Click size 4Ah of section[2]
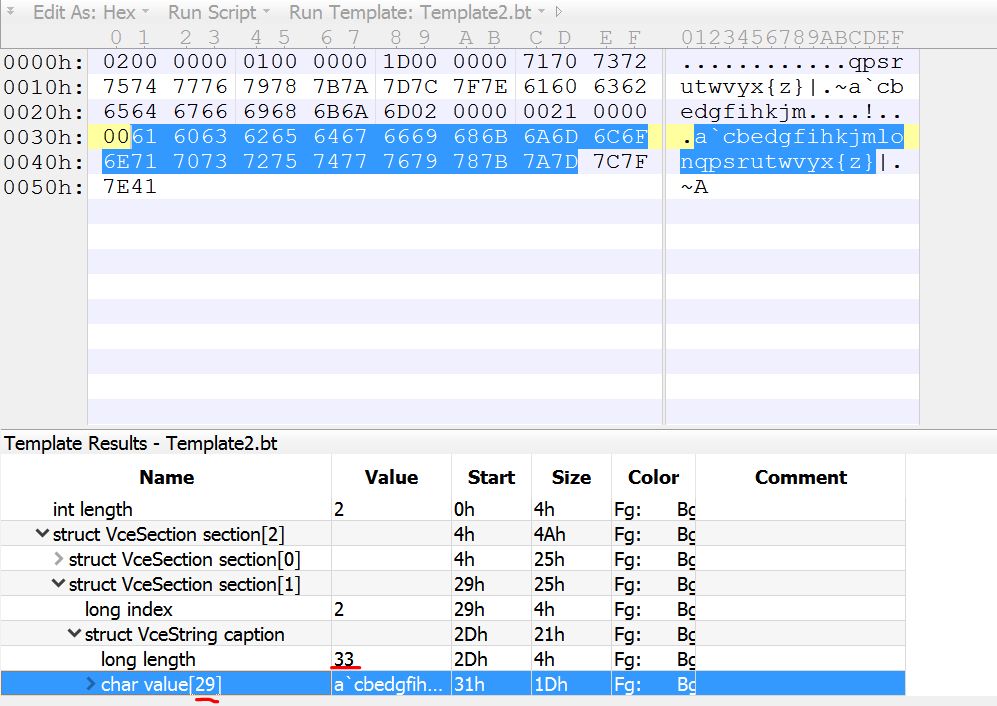 pyautogui.click(x=549, y=534)
